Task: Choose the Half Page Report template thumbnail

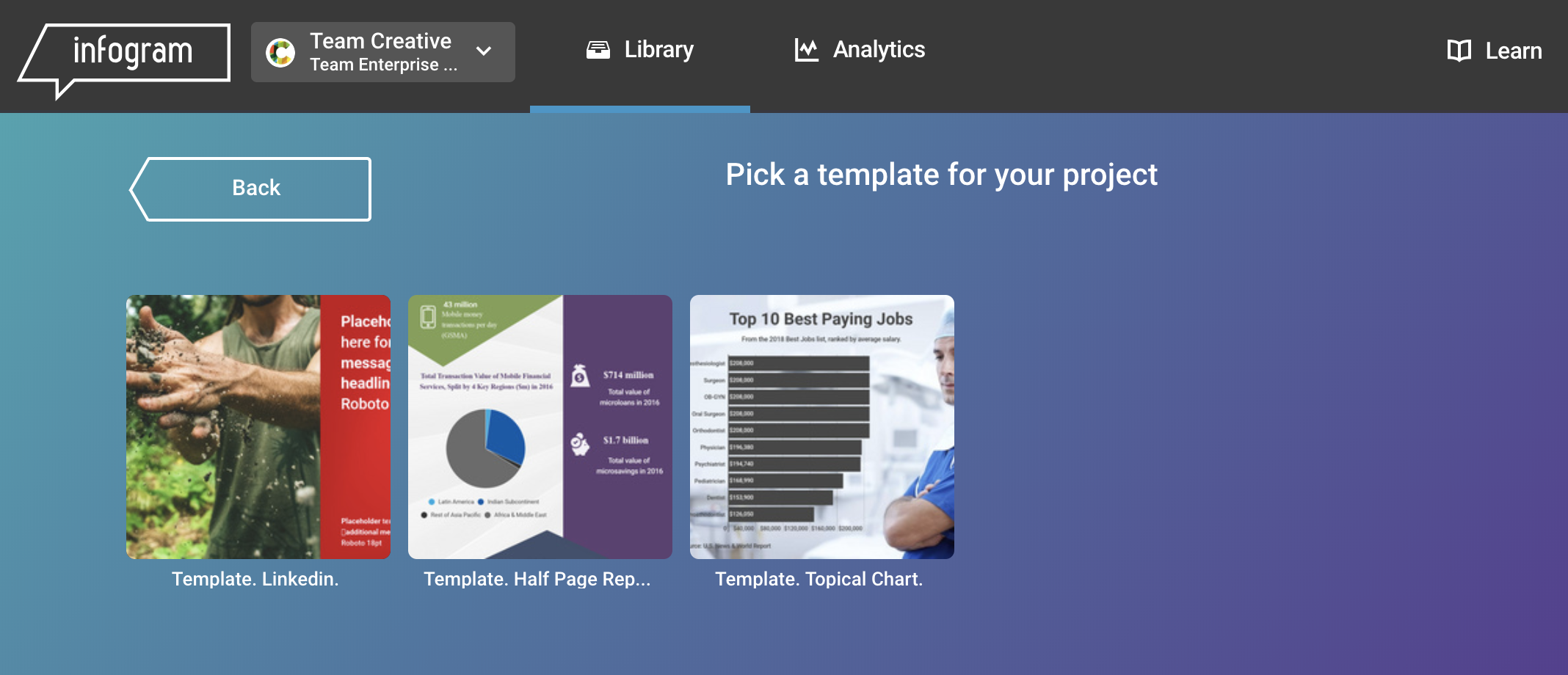Action: [x=540, y=426]
